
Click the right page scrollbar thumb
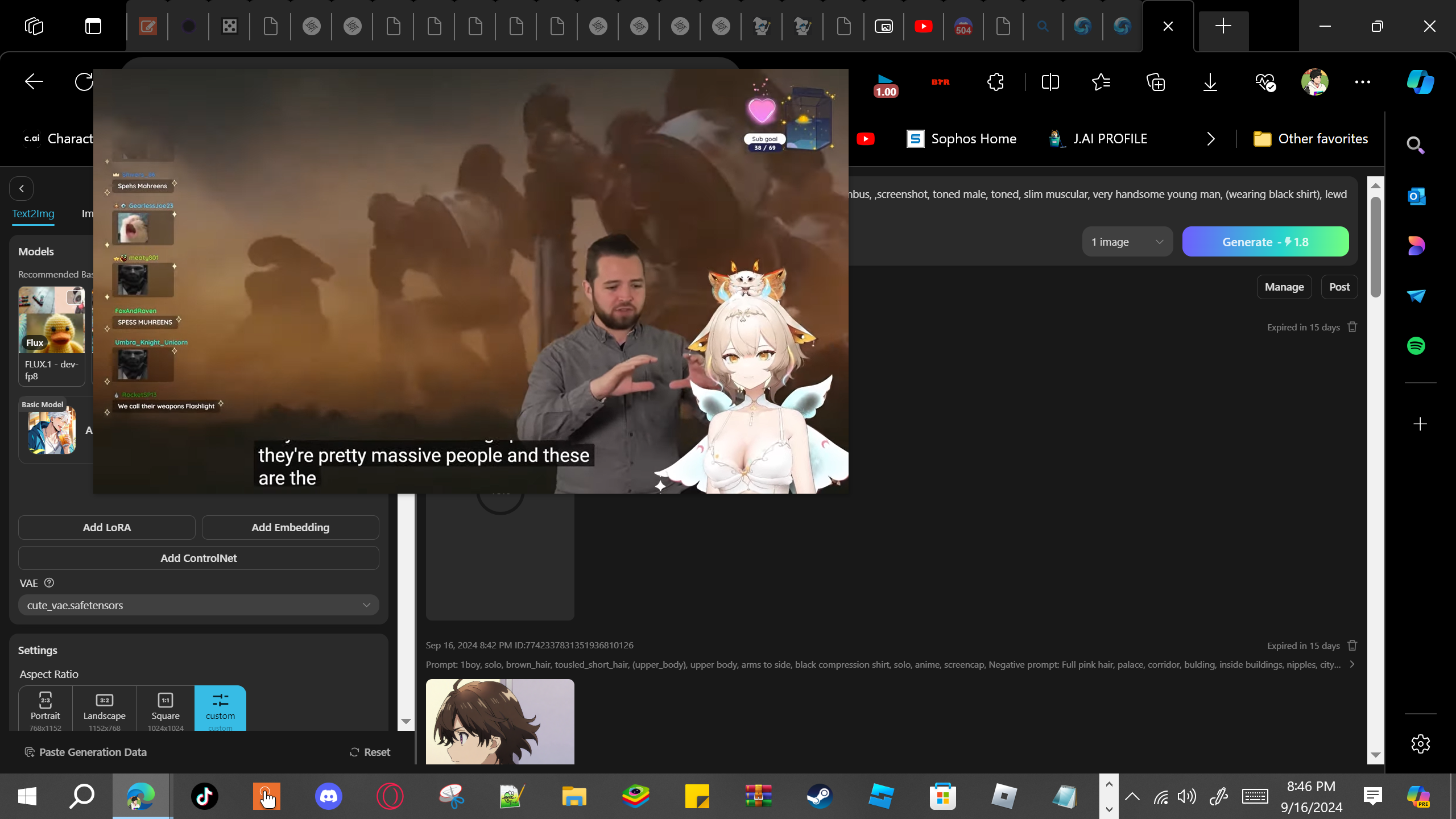click(1376, 247)
